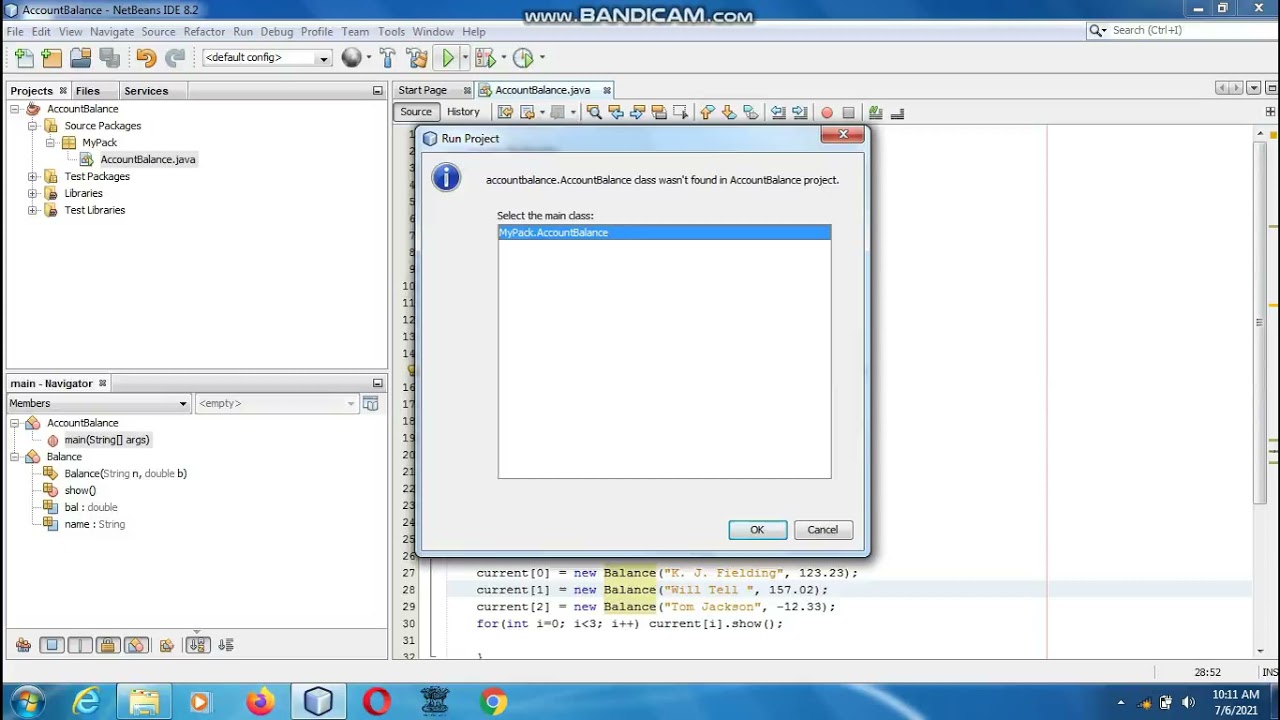1280x720 pixels.
Task: Switch to the Services tab
Action: 146,91
